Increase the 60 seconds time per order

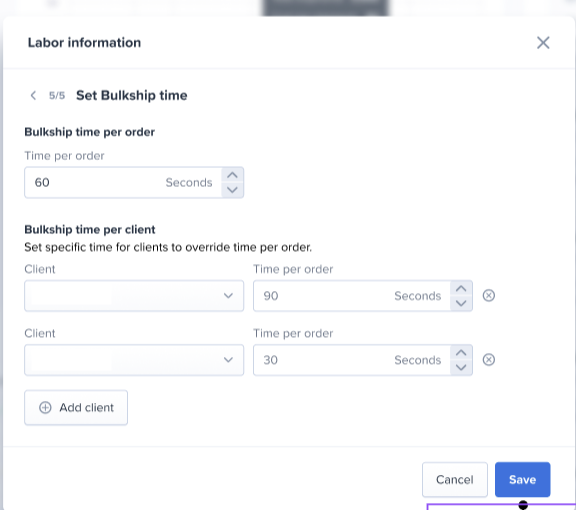(x=232, y=175)
